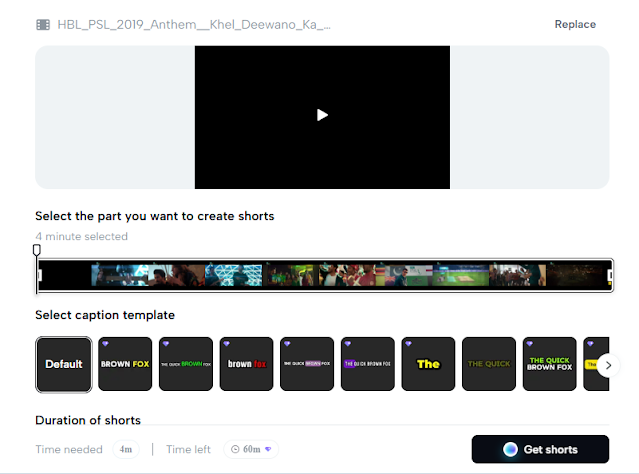This screenshot has width=639, height=474.
Task: Choose the yellow "The" caption template
Action: pyautogui.click(x=428, y=364)
